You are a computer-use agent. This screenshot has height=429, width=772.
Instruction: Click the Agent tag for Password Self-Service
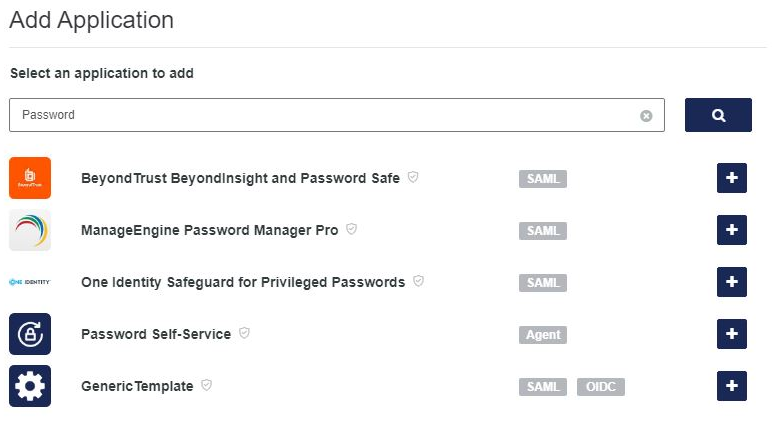coord(543,335)
